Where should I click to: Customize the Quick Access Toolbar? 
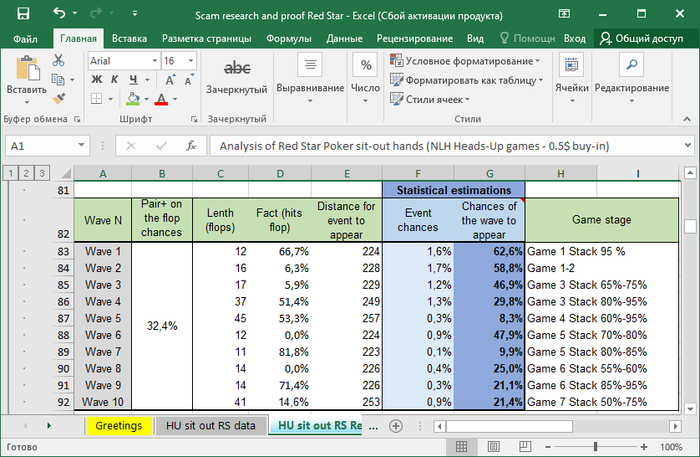coord(134,14)
